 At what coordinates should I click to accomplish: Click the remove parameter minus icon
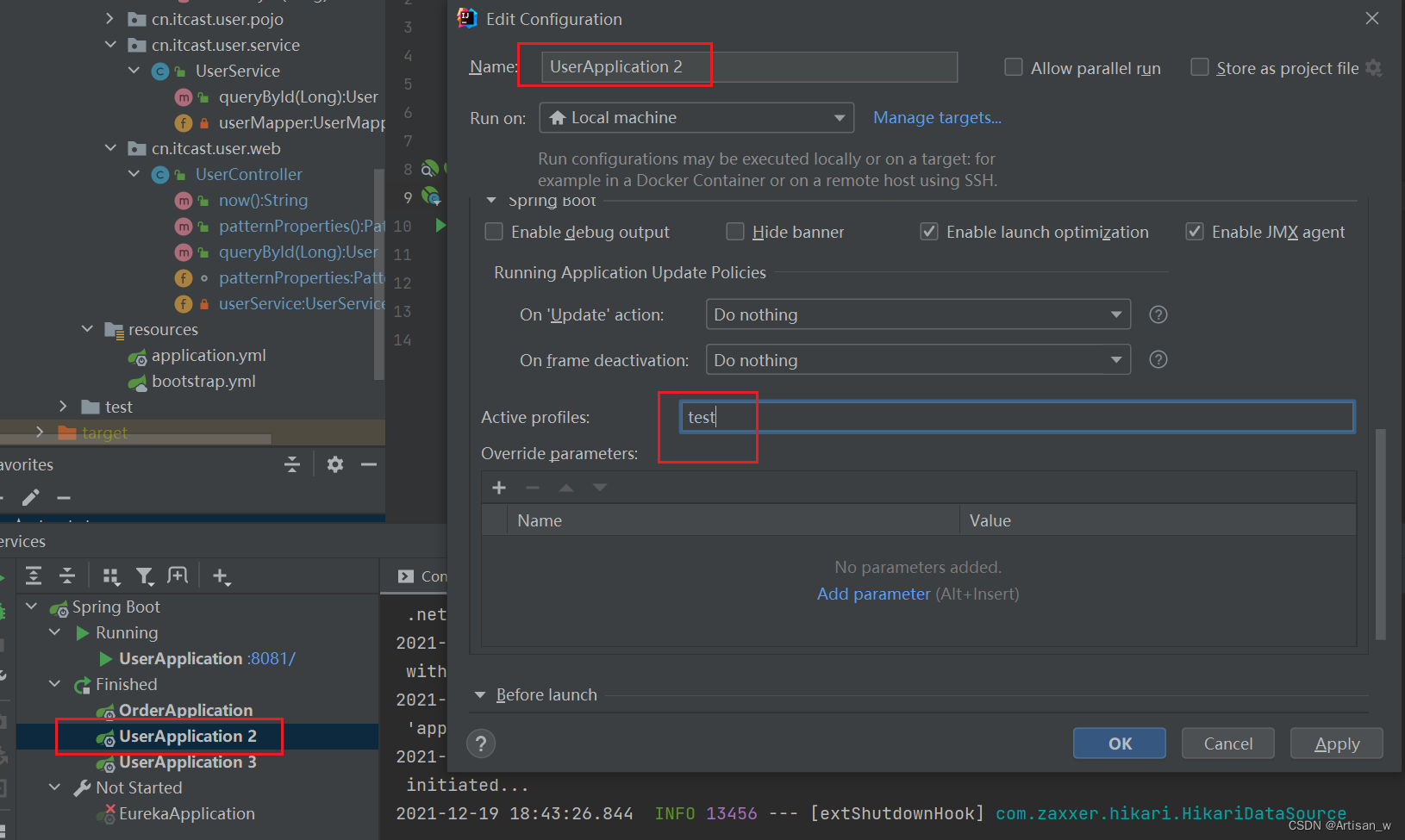click(533, 488)
